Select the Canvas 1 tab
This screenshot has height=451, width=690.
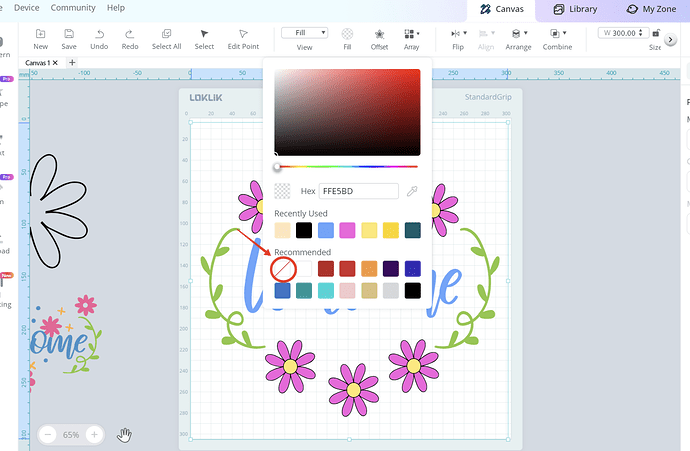point(38,63)
